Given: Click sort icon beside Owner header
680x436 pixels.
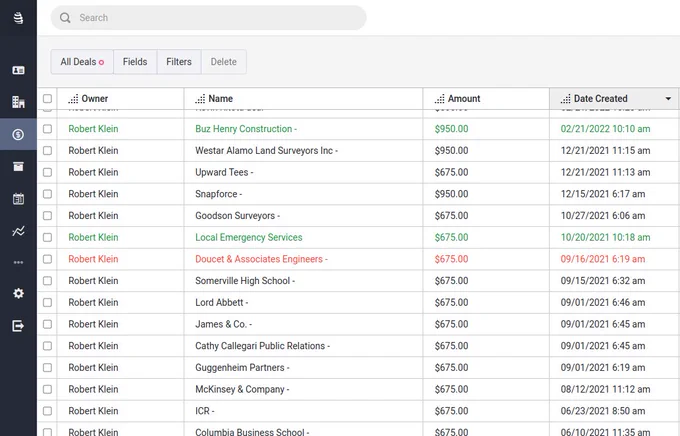Looking at the screenshot, I should tap(73, 99).
